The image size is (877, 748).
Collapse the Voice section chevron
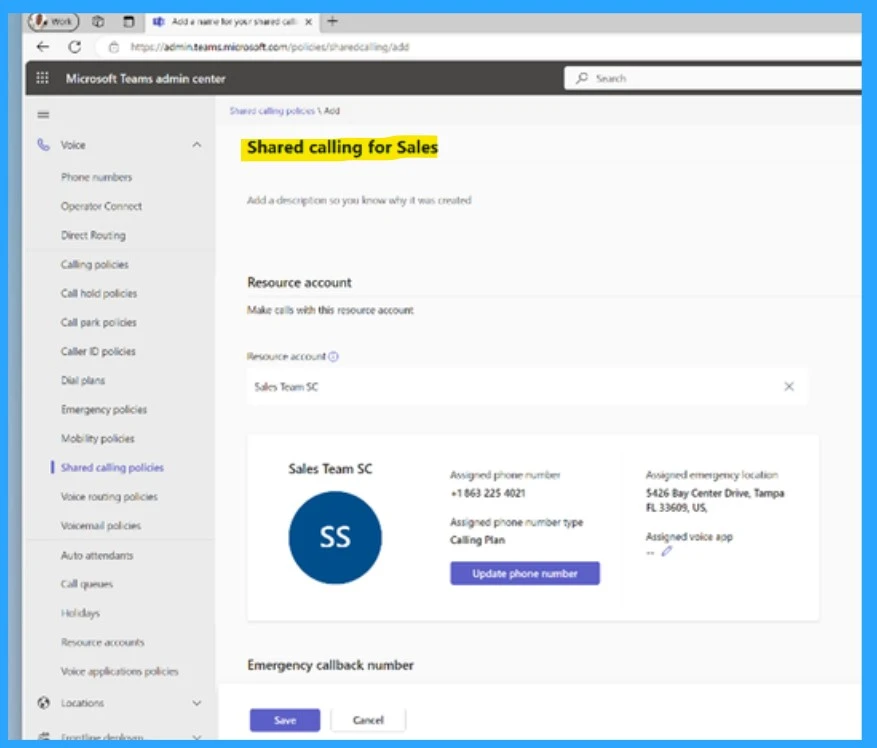click(x=197, y=145)
